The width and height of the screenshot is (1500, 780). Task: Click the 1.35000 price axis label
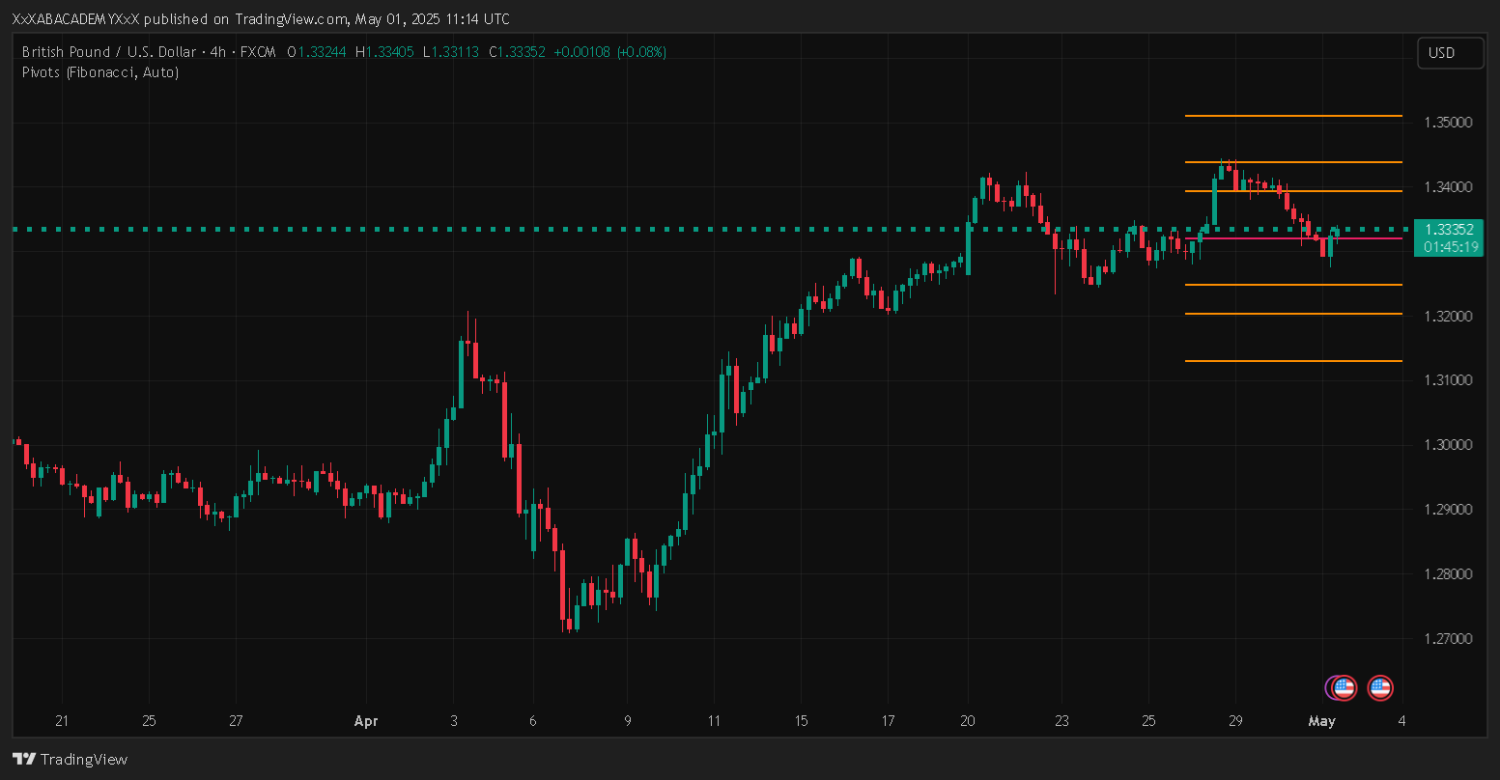tap(1446, 122)
